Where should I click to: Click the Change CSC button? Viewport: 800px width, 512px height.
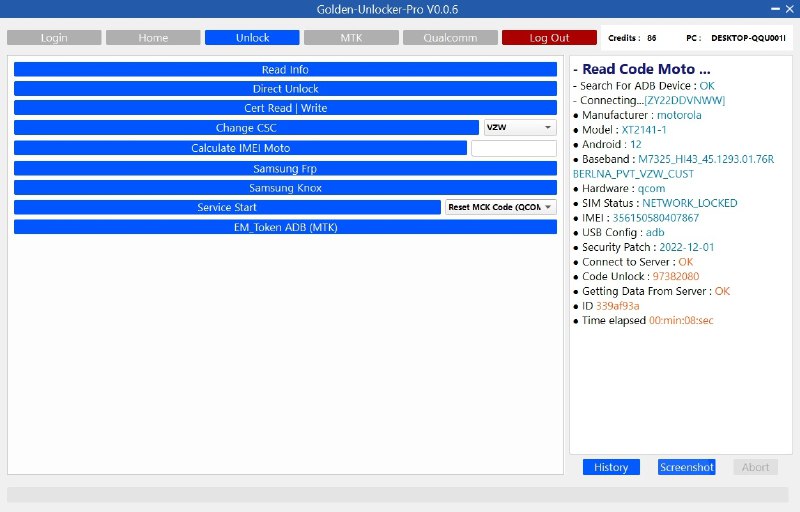[x=246, y=127]
